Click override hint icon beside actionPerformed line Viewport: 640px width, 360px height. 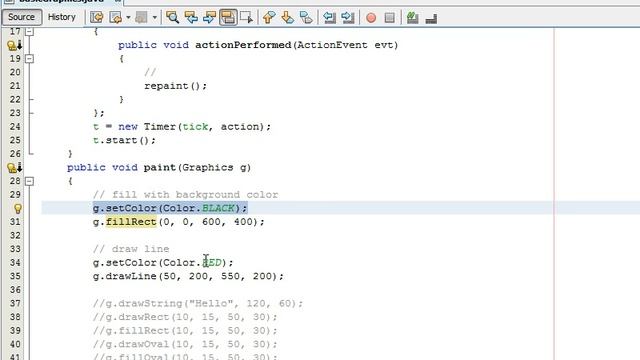pos(15,45)
